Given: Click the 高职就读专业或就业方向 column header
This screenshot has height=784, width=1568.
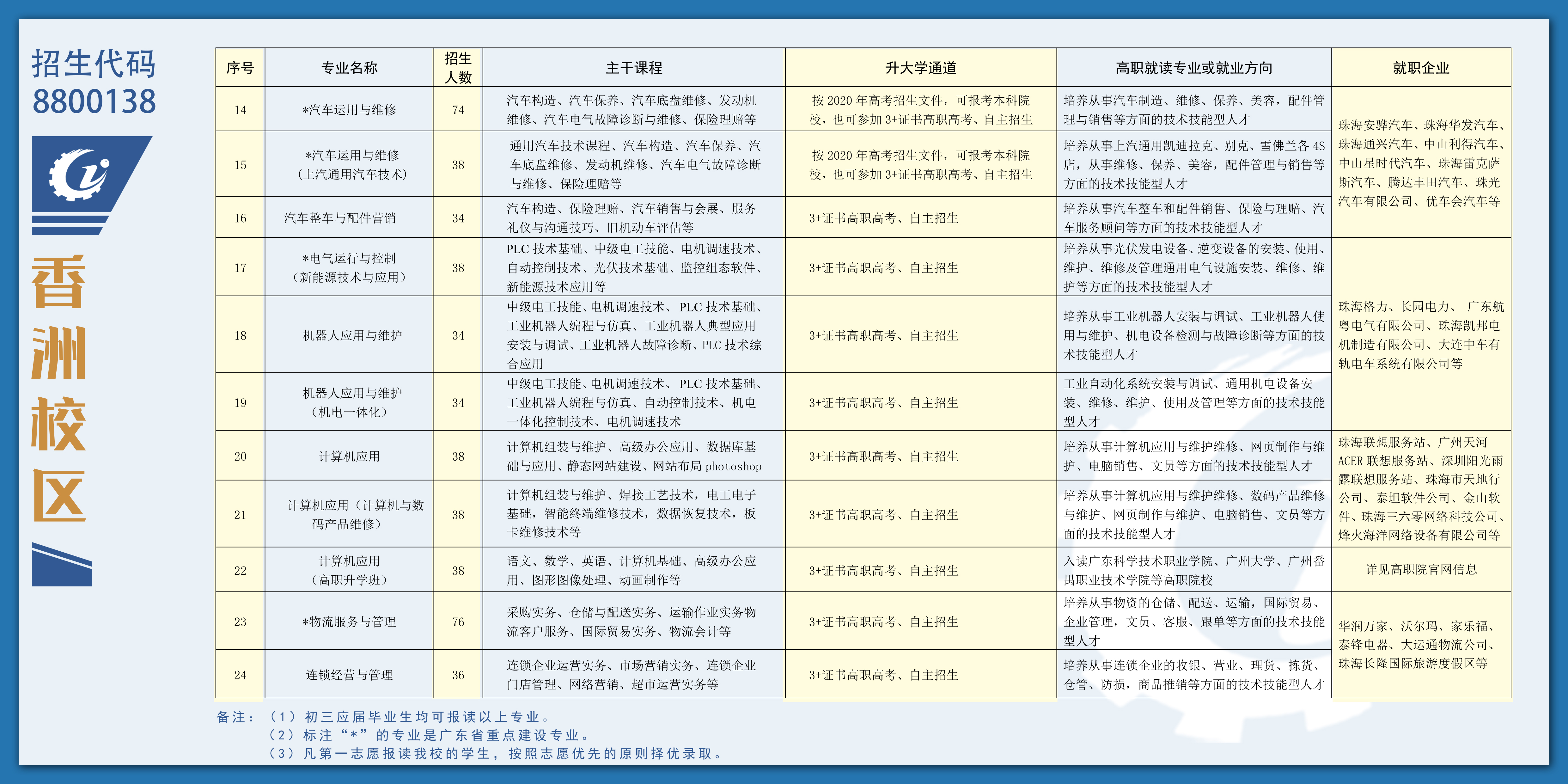Looking at the screenshot, I should 1194,68.
